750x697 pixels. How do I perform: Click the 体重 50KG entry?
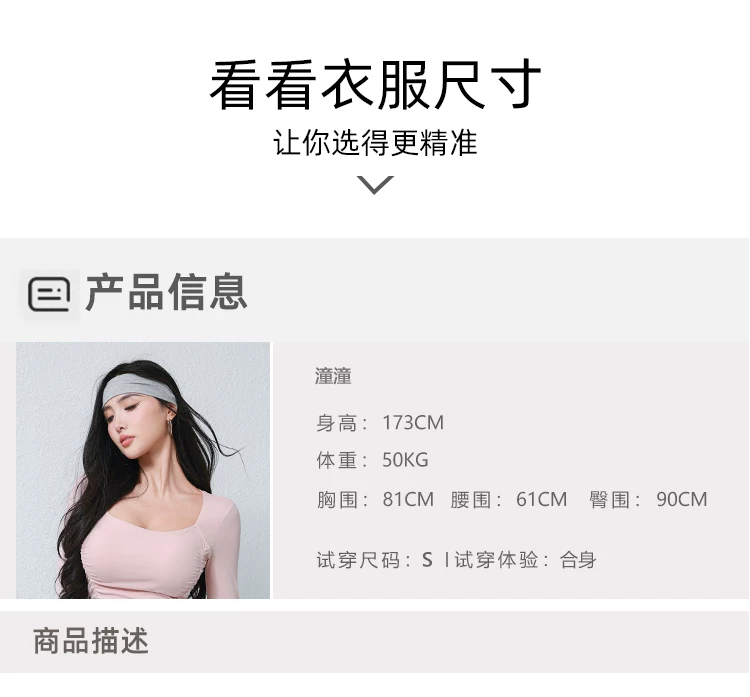tap(372, 460)
